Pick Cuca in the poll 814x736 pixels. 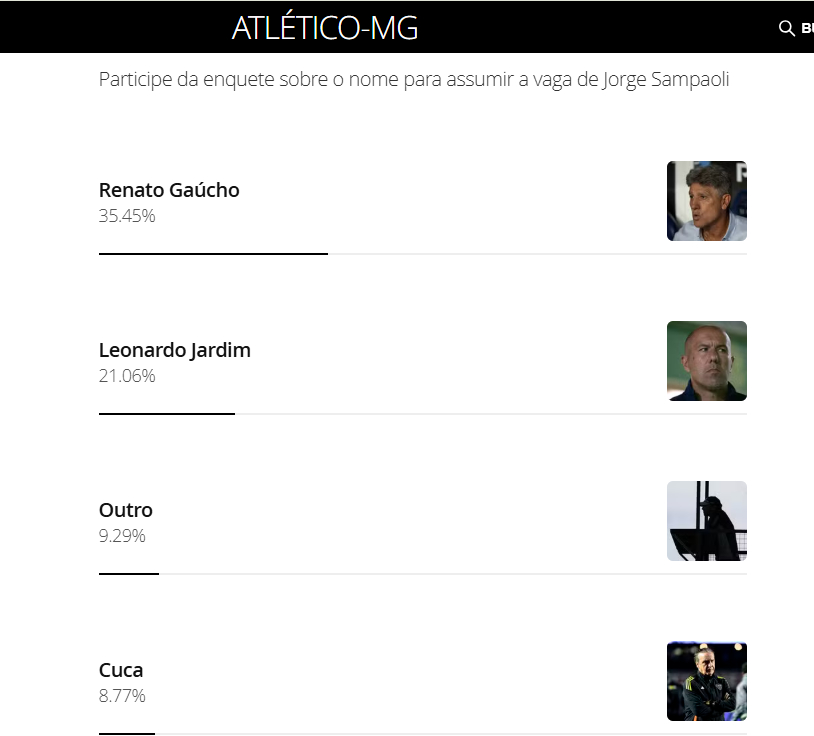point(121,670)
